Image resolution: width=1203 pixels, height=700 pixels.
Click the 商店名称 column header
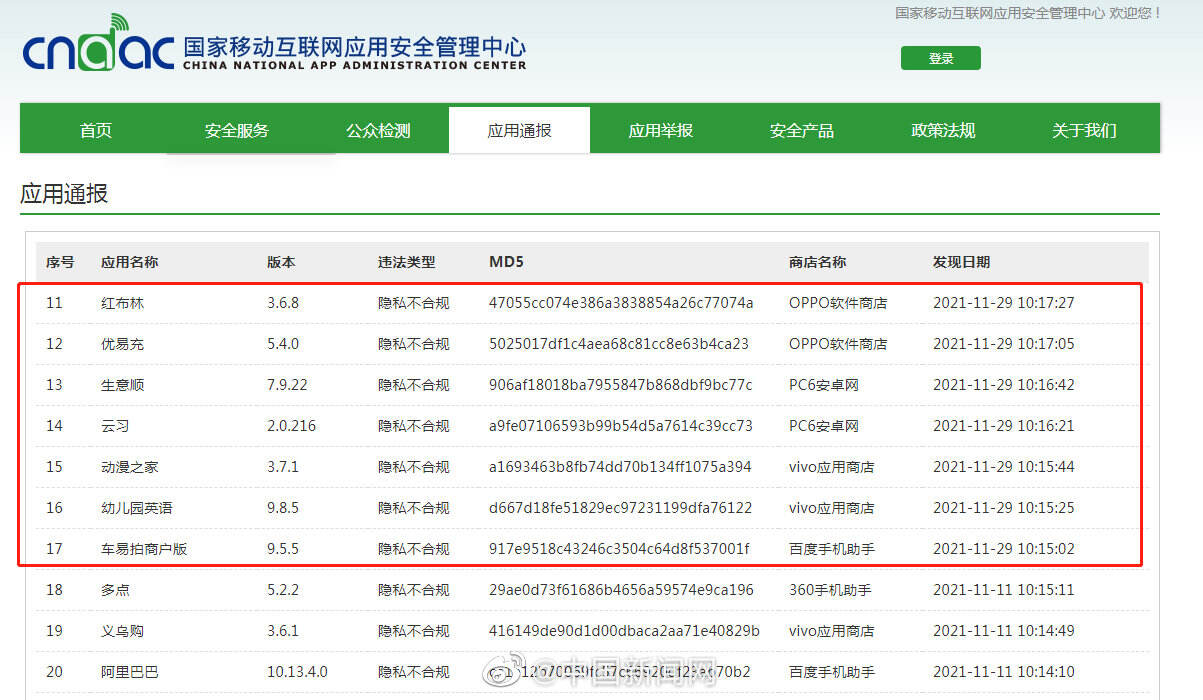pyautogui.click(x=817, y=262)
